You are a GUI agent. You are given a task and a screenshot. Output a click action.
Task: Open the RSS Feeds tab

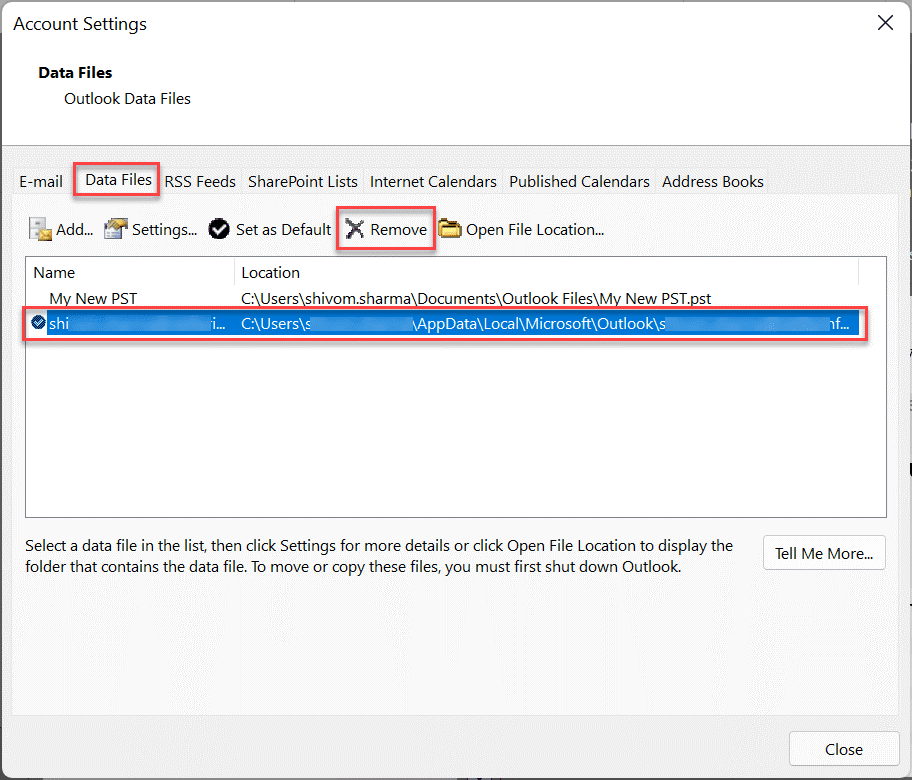(200, 181)
